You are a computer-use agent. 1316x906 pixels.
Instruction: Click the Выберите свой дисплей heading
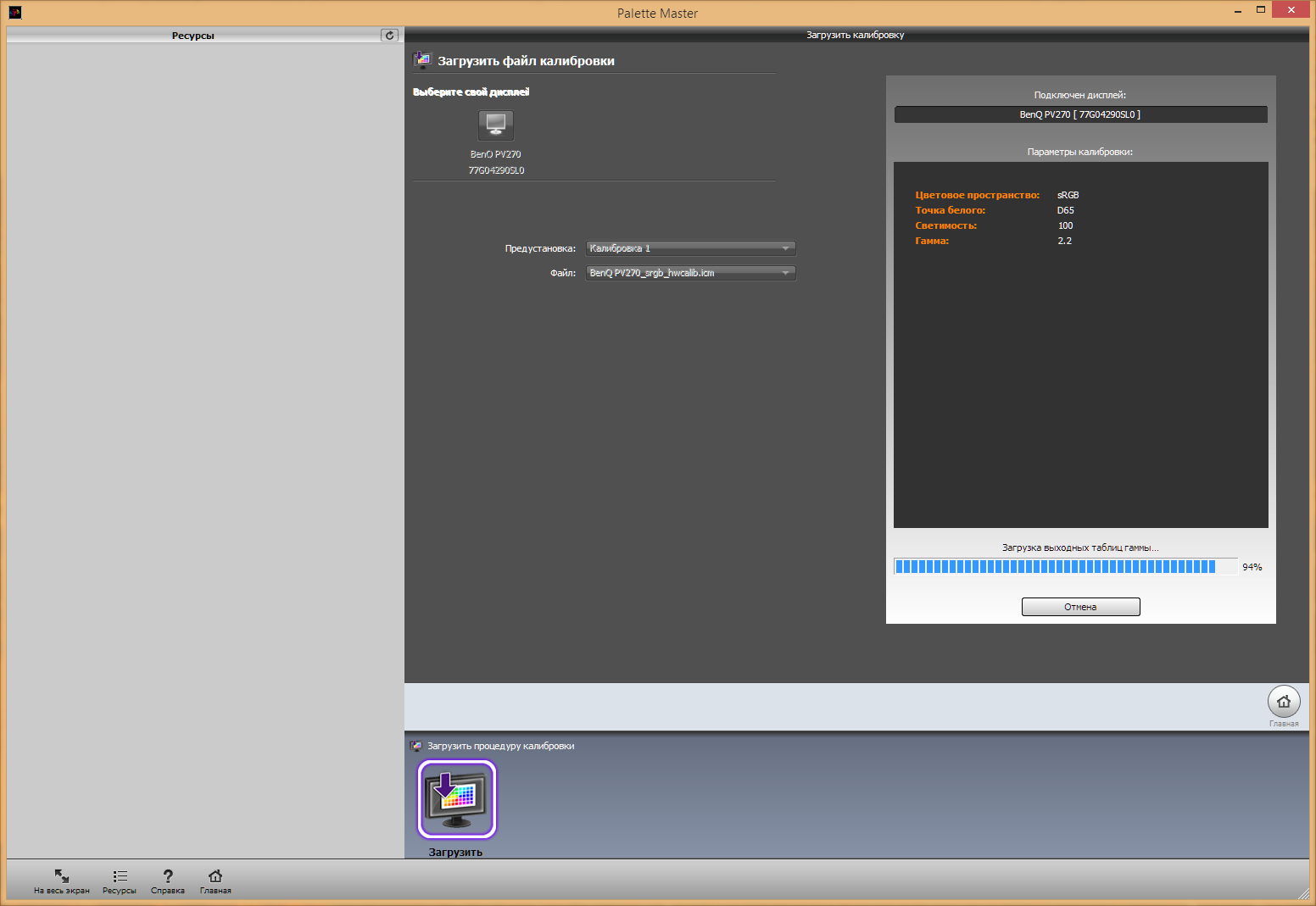pyautogui.click(x=471, y=92)
